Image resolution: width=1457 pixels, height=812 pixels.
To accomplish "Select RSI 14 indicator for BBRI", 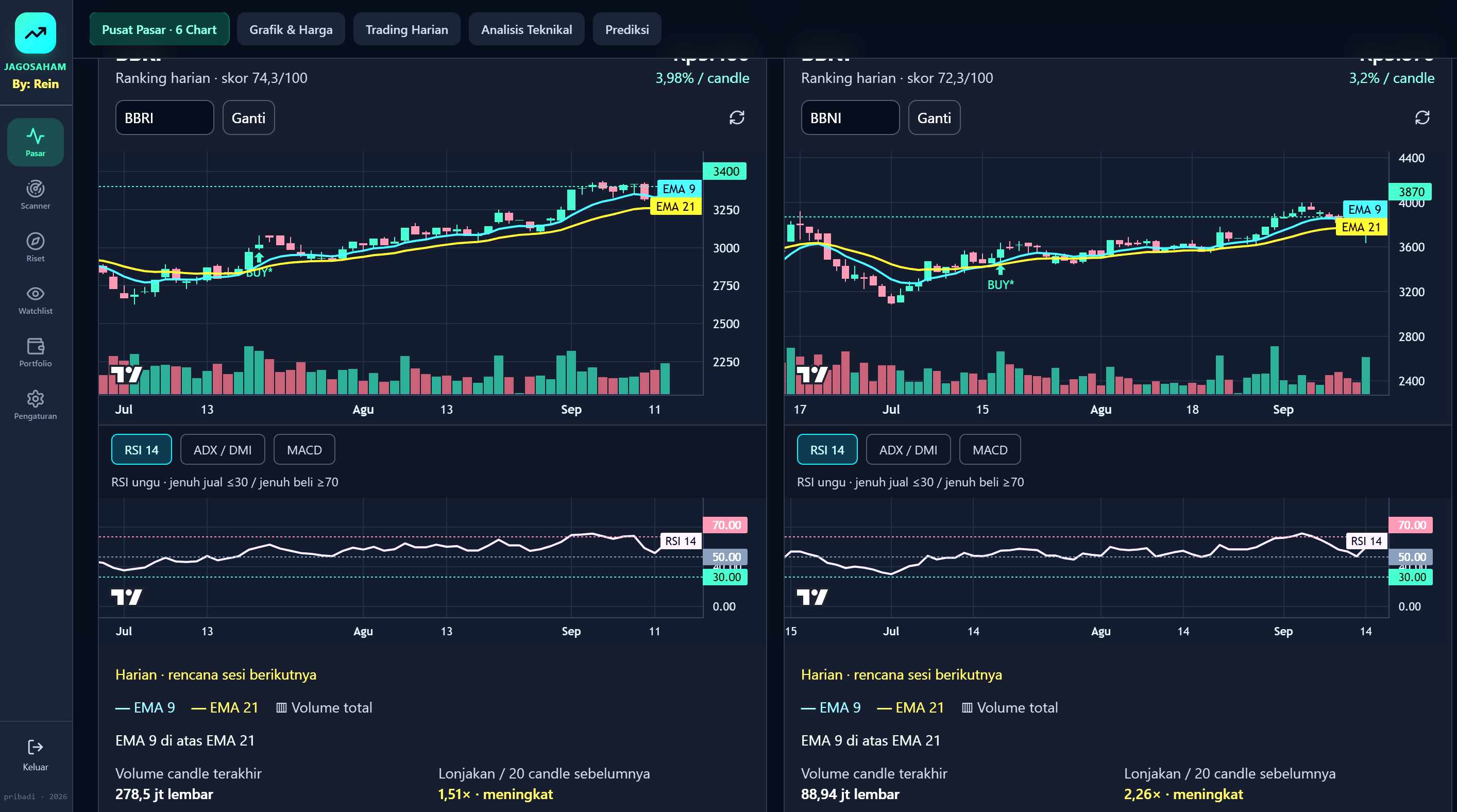I will [141, 450].
